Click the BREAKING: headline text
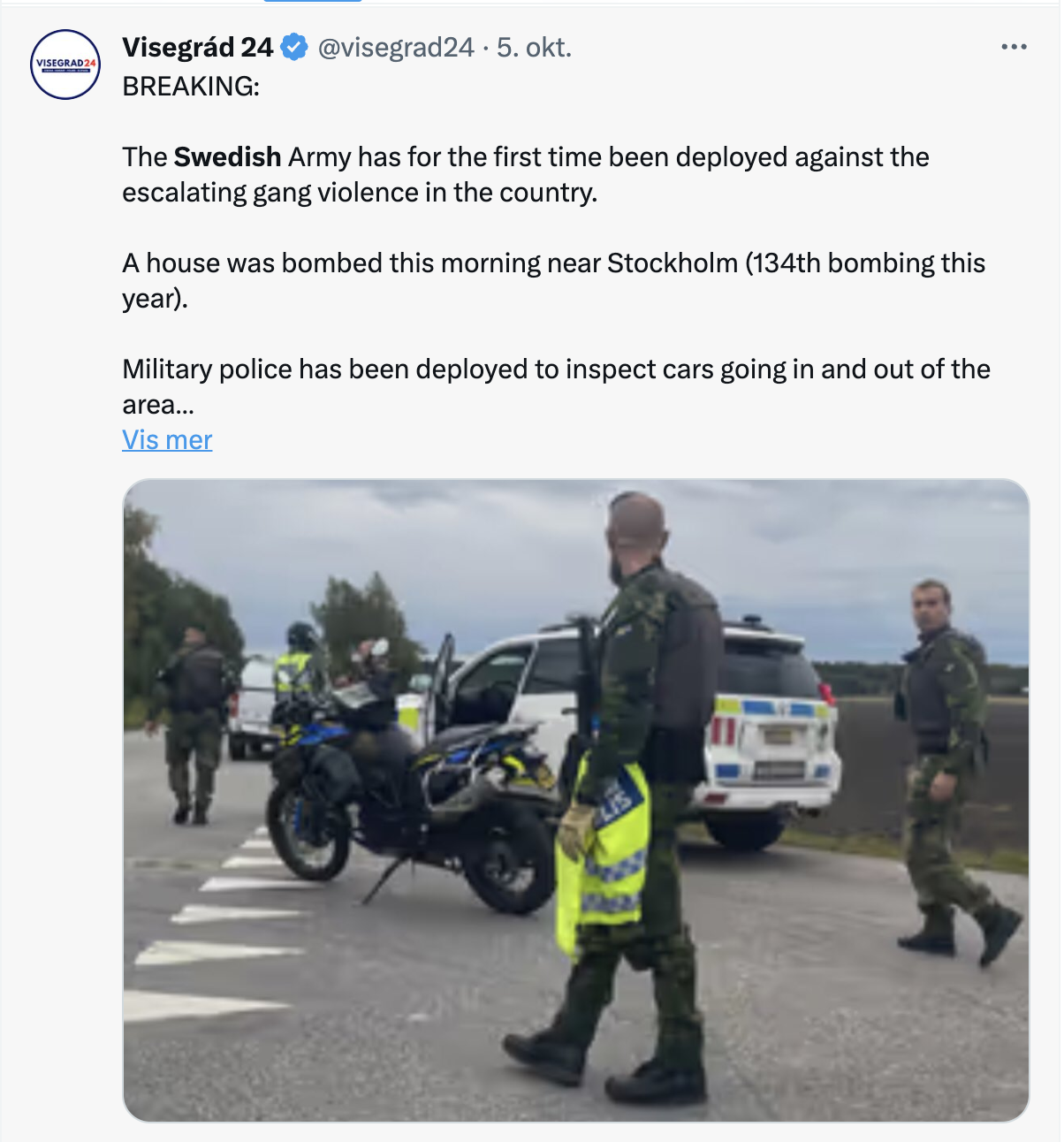1064x1142 pixels. click(191, 86)
